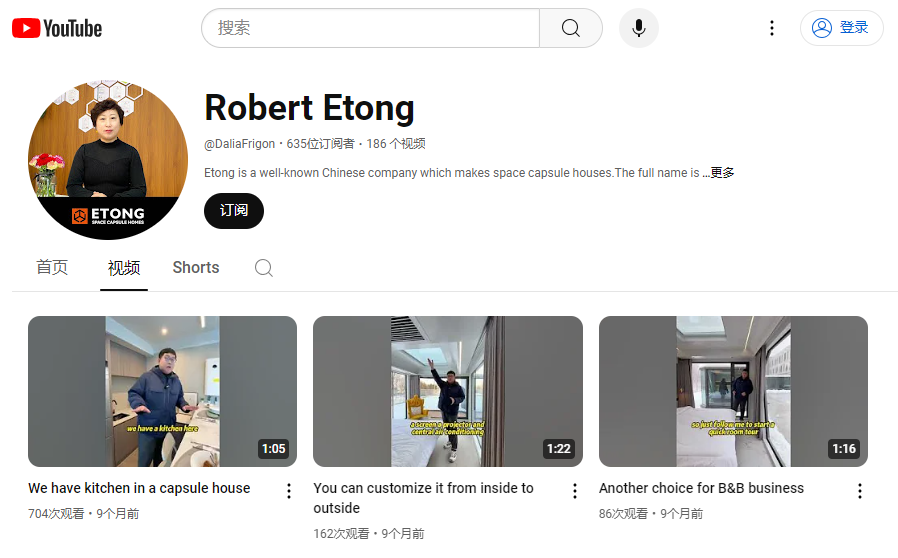Switch to the Shorts tab
Screen dimensions: 898x558
point(196,268)
